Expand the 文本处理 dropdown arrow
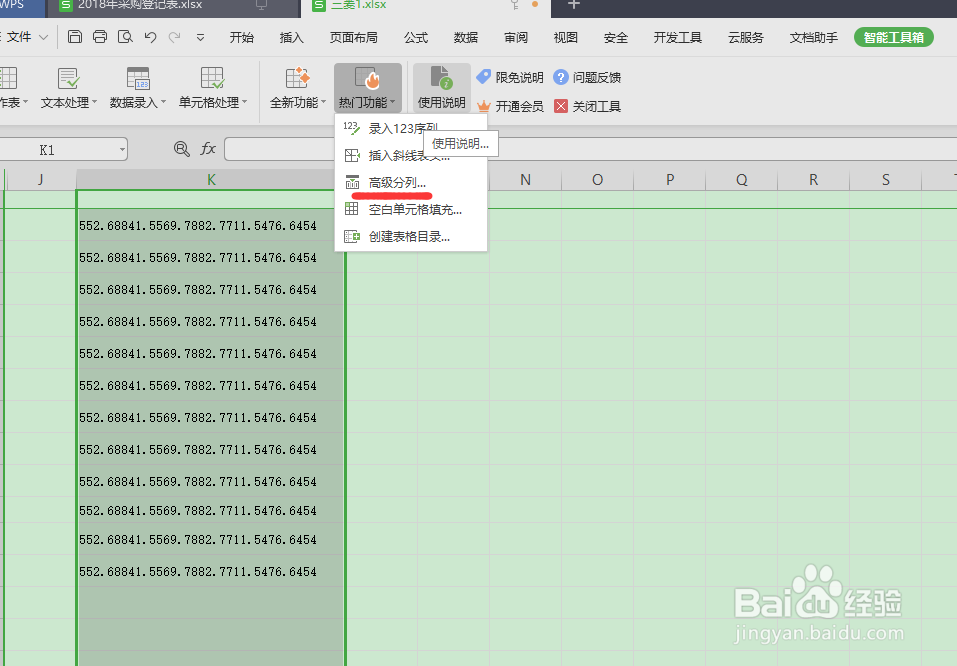The image size is (957, 666). pyautogui.click(x=94, y=102)
